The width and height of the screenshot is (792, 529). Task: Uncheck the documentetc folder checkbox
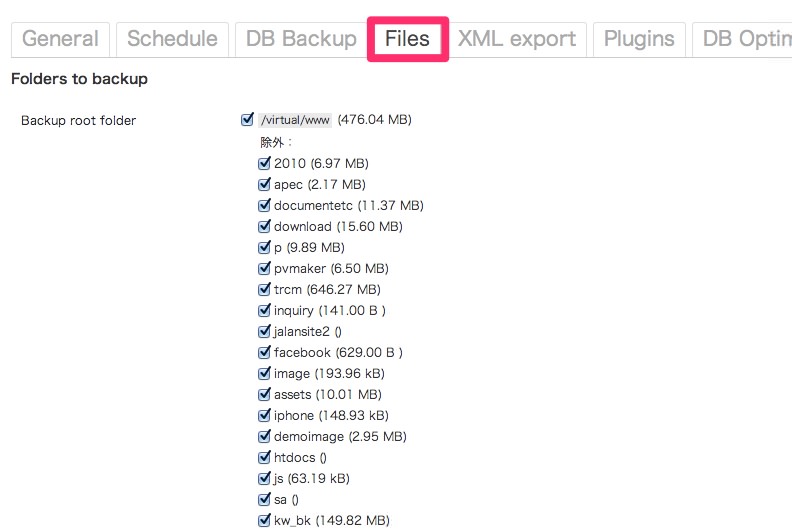point(264,205)
